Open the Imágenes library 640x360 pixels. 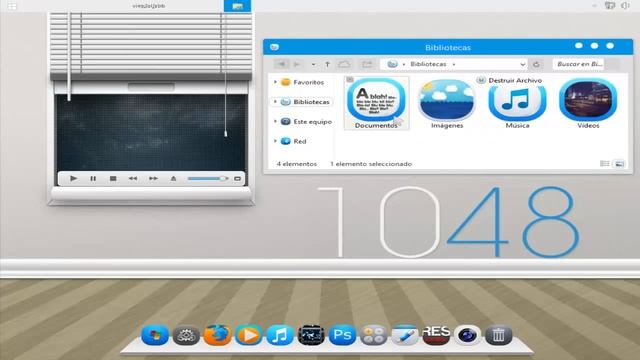coord(447,104)
